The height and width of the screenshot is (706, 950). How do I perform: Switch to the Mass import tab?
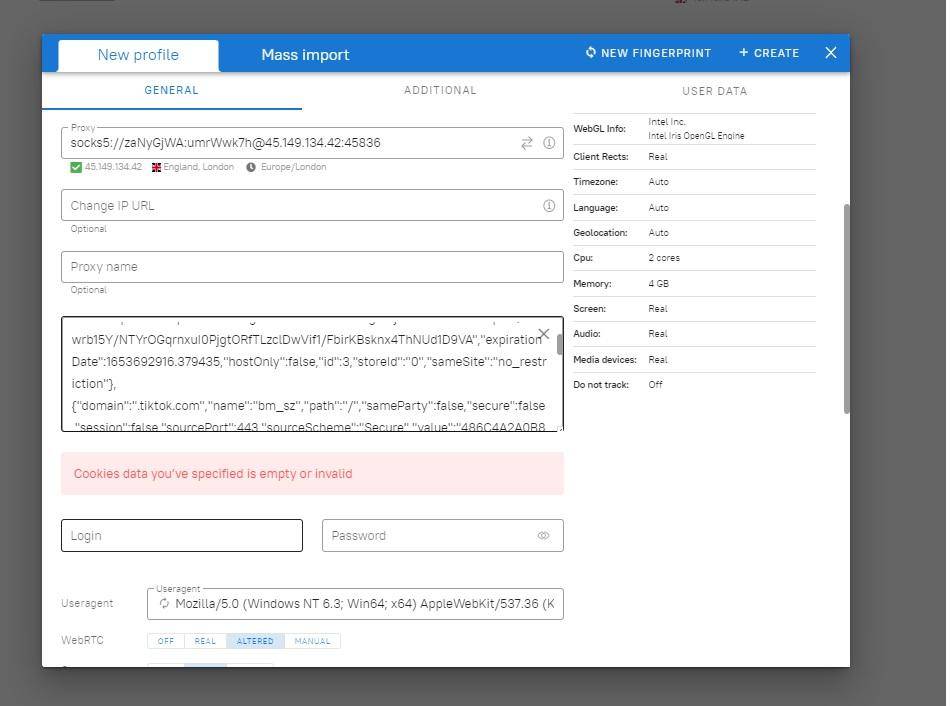click(305, 55)
